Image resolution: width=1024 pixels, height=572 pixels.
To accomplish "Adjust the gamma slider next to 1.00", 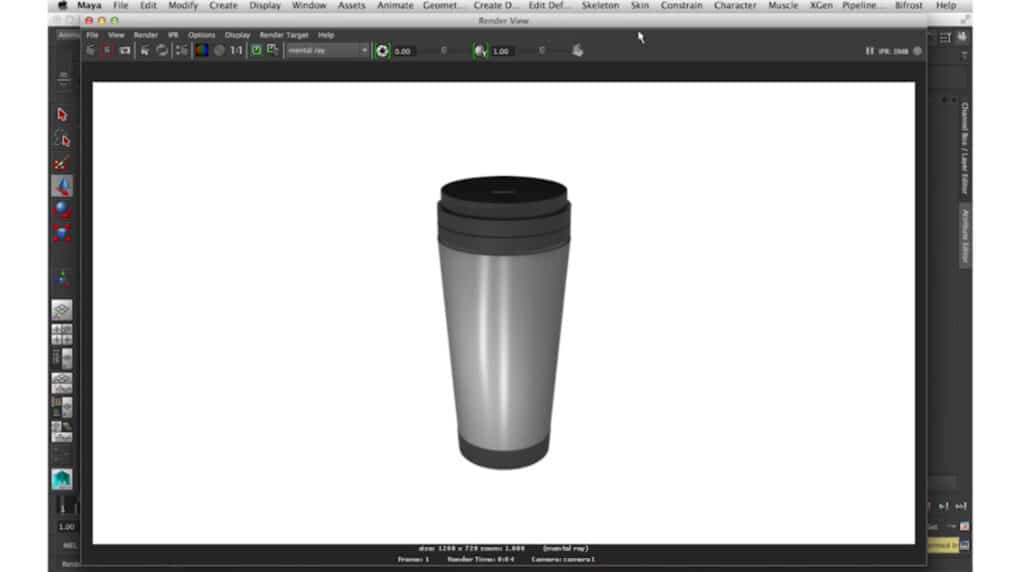I will click(x=543, y=50).
